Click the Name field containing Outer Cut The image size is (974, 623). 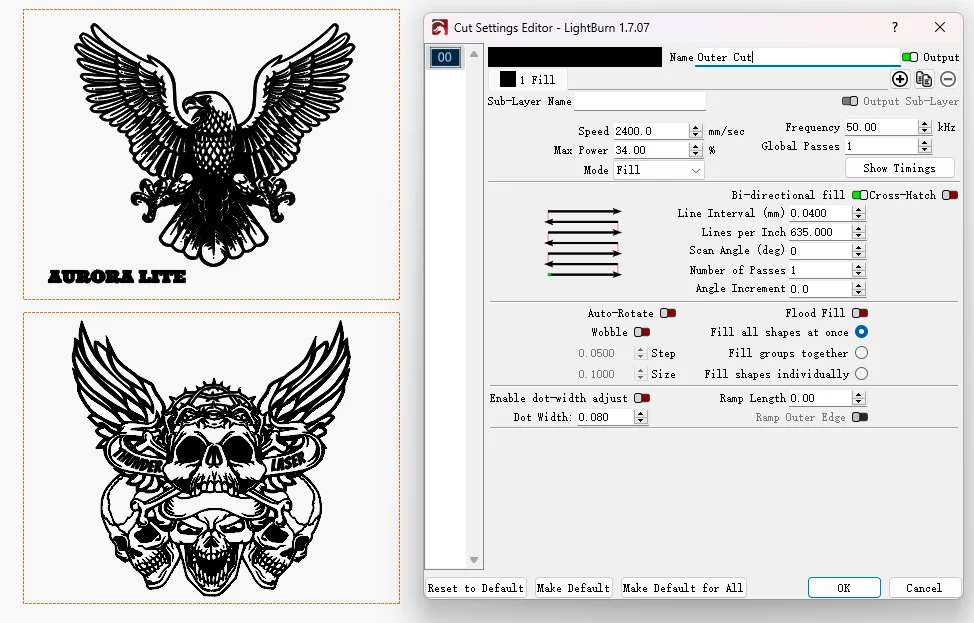797,57
